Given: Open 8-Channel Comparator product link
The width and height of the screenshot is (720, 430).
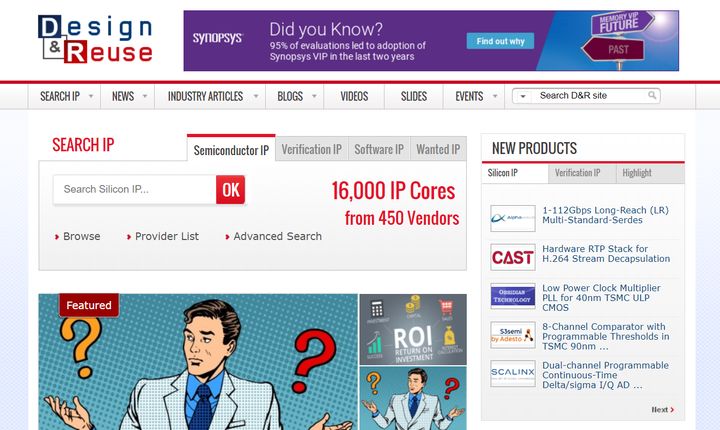Looking at the screenshot, I should tap(605, 336).
